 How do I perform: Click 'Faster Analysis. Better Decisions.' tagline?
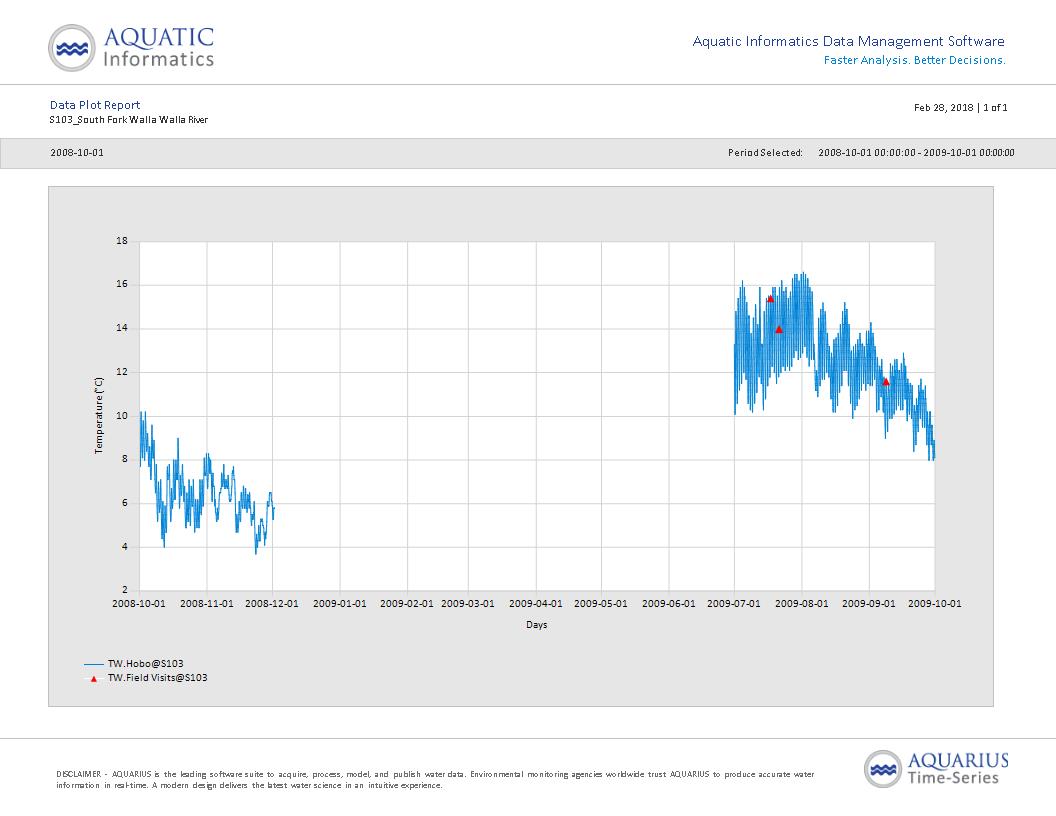tap(915, 60)
